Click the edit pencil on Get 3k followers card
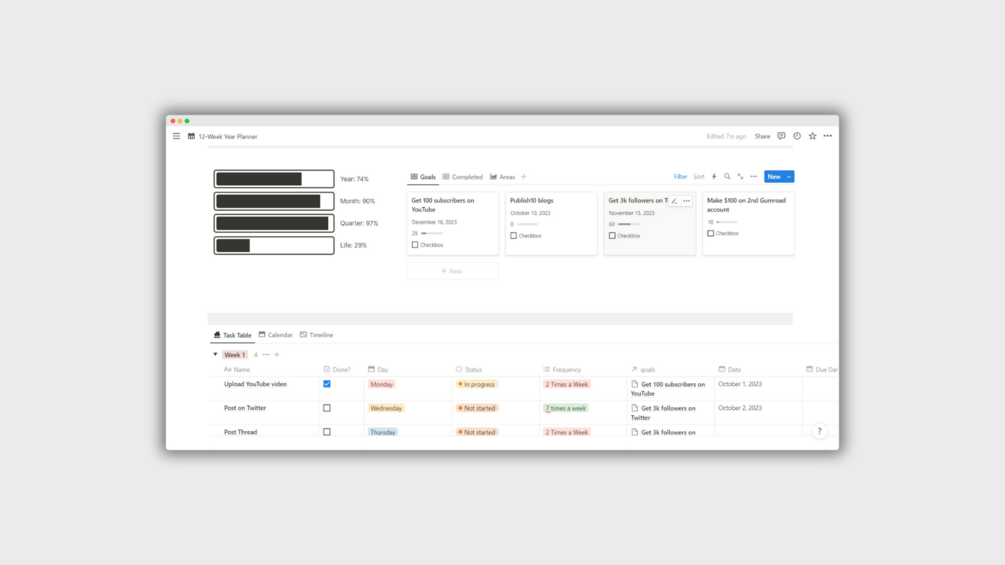This screenshot has width=1005, height=565. 674,201
